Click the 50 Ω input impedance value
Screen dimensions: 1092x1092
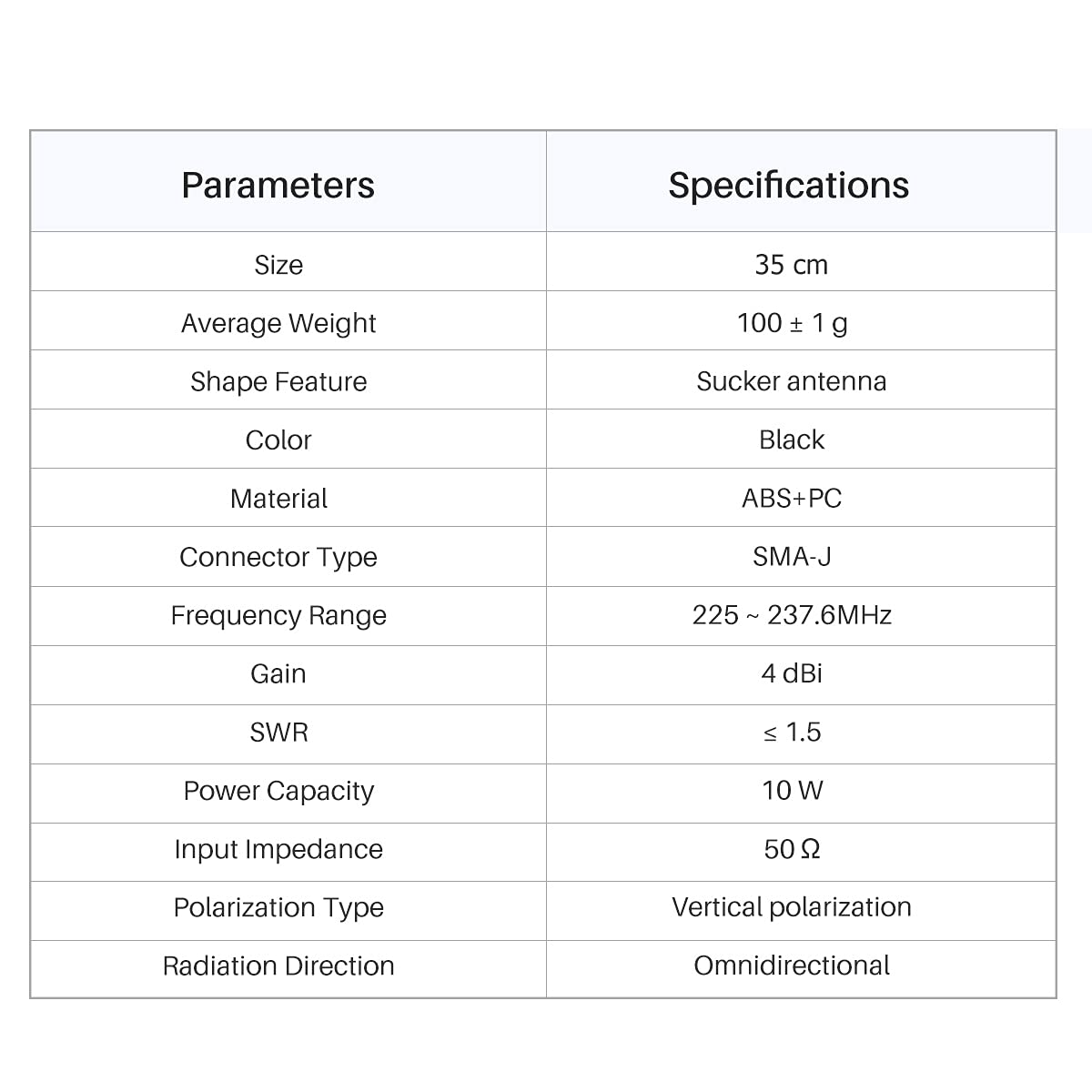tap(792, 849)
